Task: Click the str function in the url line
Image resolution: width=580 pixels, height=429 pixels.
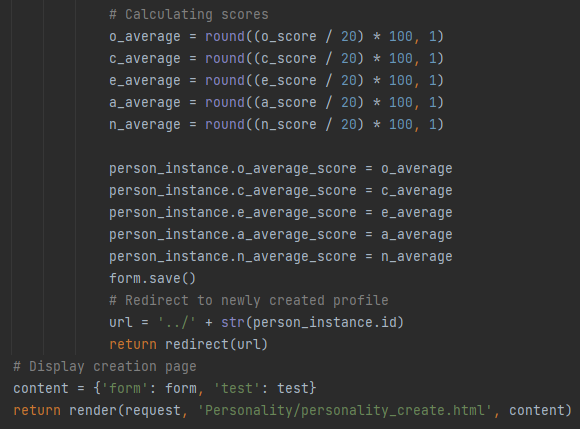Action: click(x=233, y=322)
